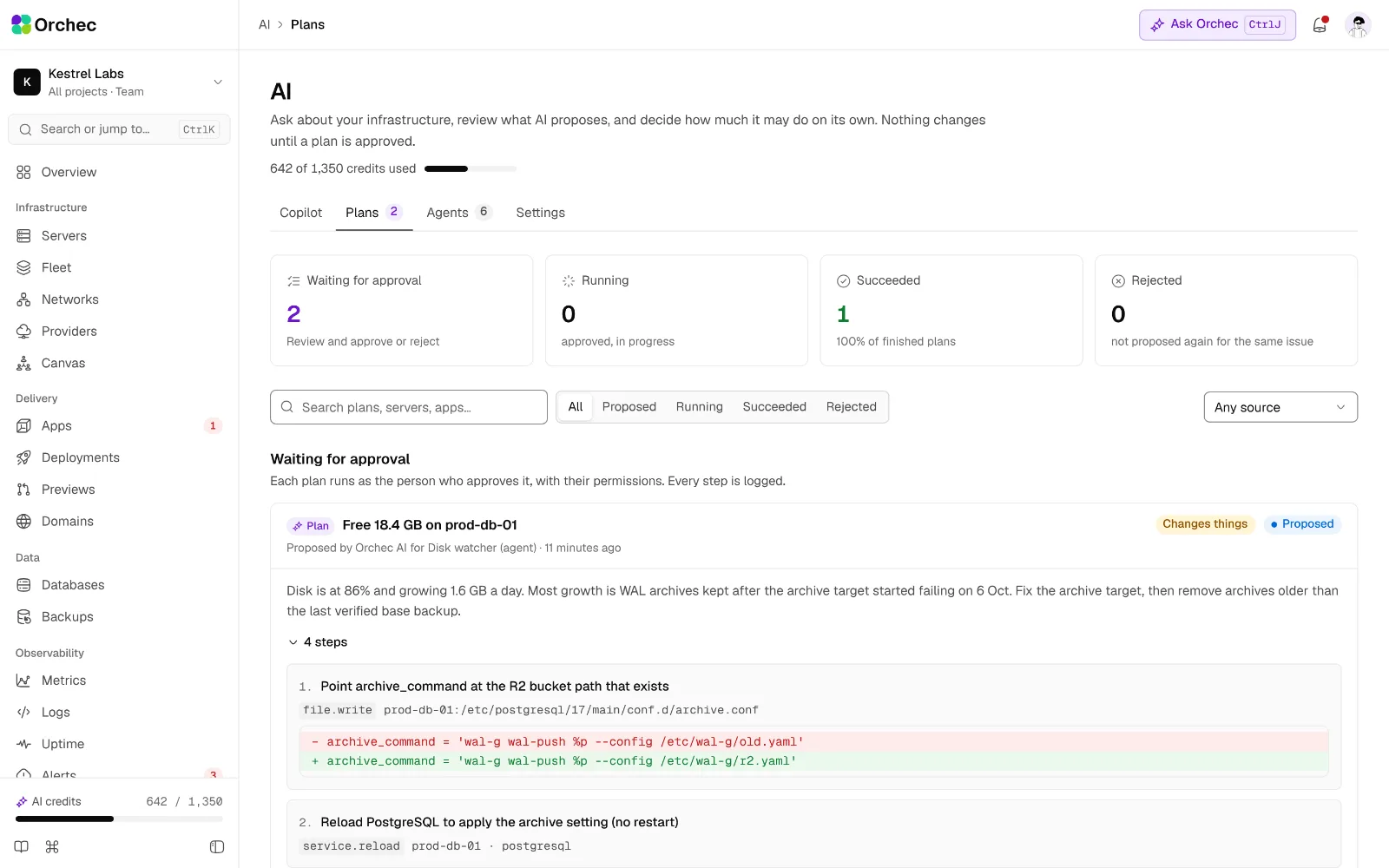Open the Providers page
Viewport: 1389px width, 868px height.
(119, 331)
